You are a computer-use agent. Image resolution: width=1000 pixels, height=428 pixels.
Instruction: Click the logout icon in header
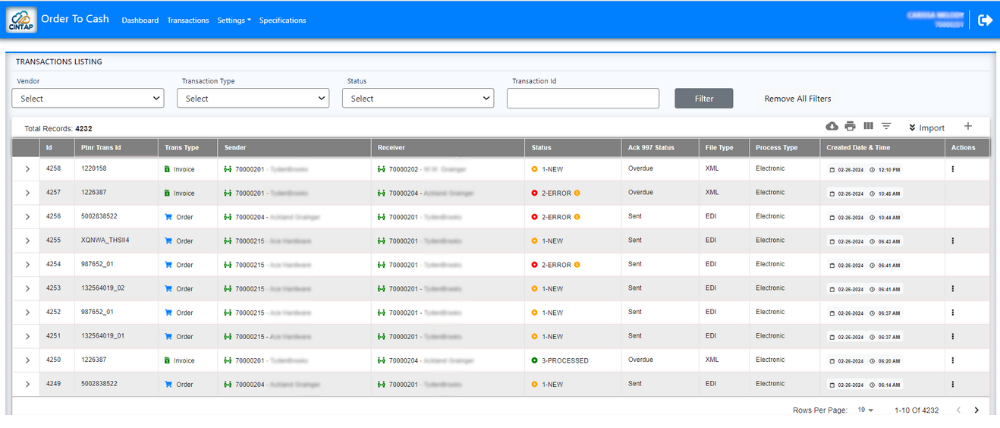[985, 20]
